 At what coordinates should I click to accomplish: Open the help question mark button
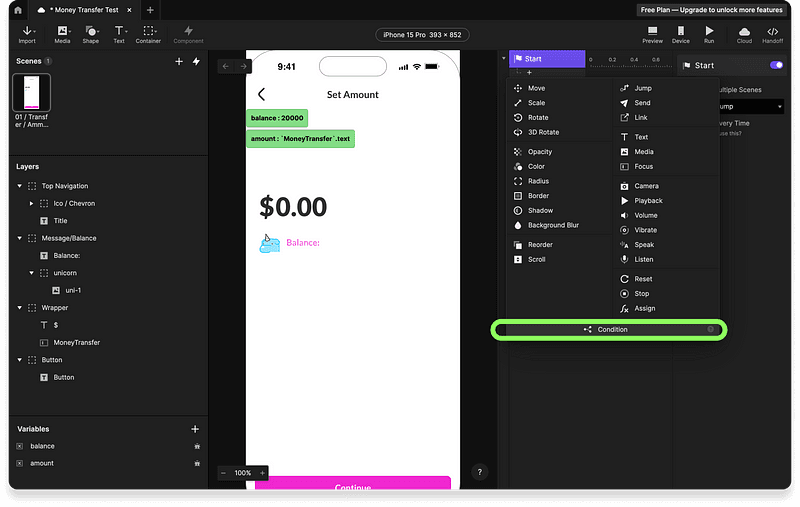480,472
